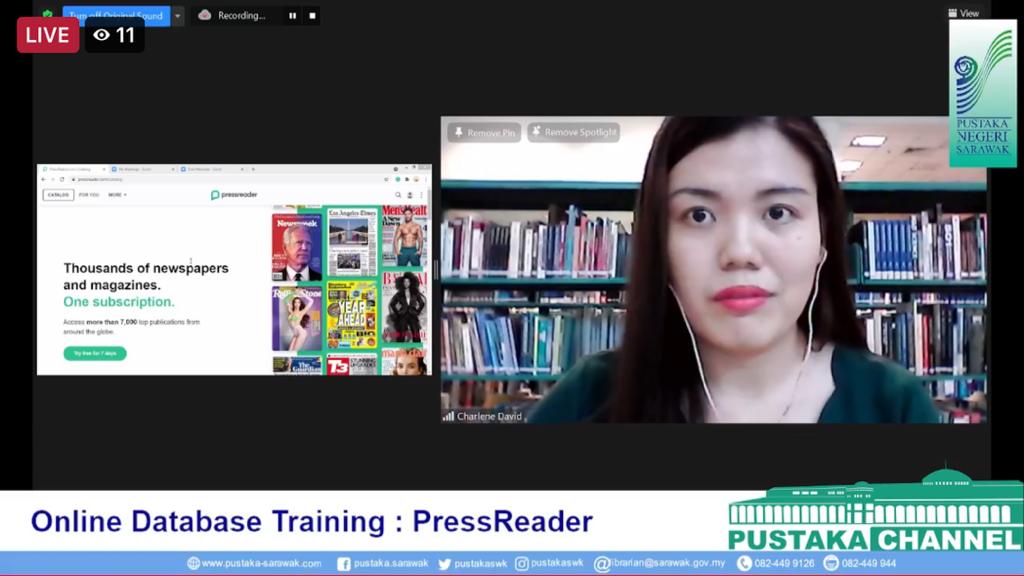Click the browser profile avatar

pyautogui.click(x=416, y=179)
